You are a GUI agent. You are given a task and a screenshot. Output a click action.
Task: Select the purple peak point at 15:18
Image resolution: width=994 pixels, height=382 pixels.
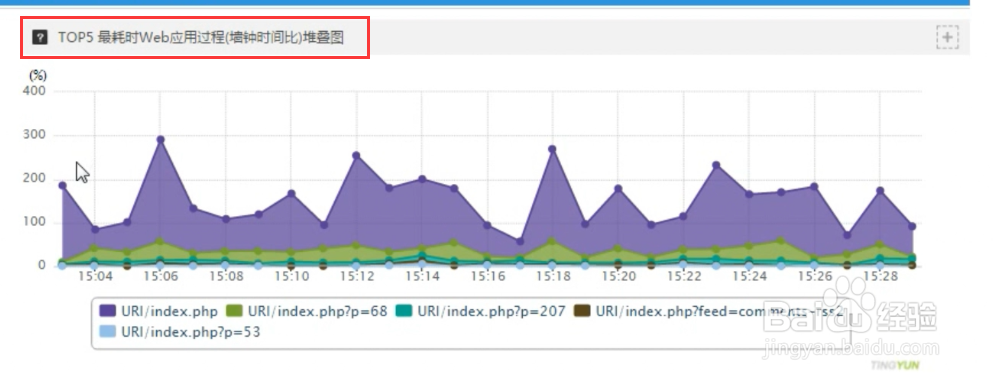tap(552, 149)
